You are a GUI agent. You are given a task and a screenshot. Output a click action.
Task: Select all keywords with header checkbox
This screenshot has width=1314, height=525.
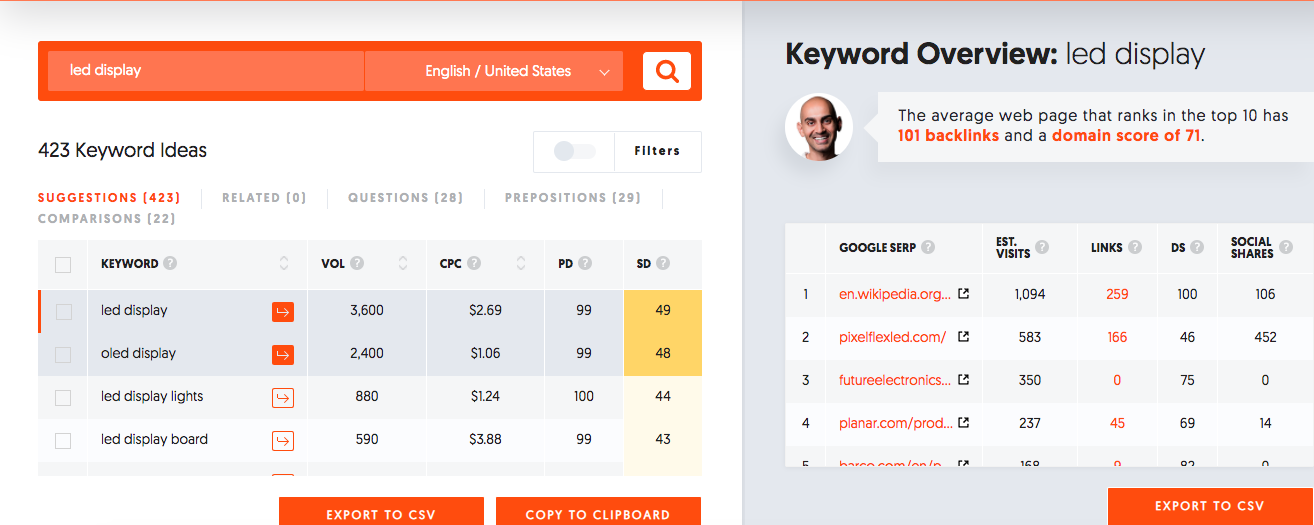pos(63,265)
